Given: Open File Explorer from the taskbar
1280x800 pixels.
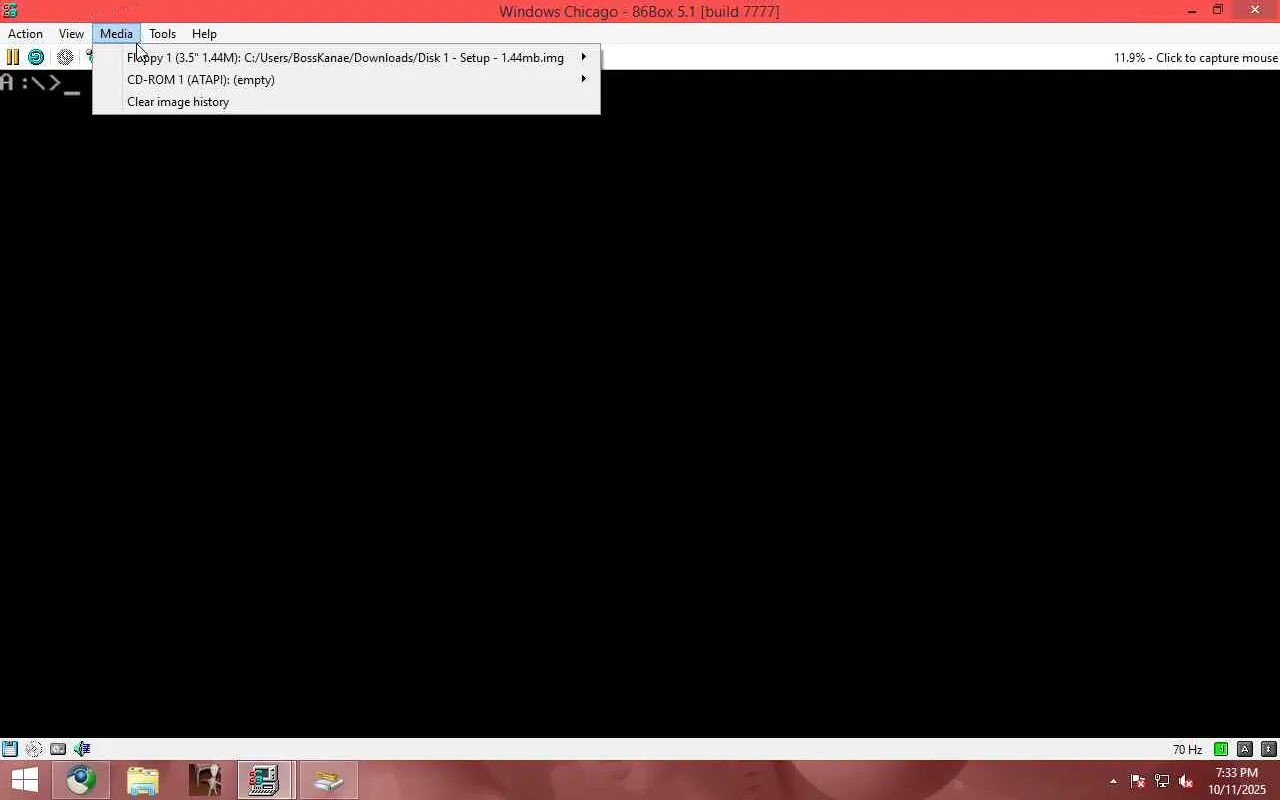Looking at the screenshot, I should point(143,780).
